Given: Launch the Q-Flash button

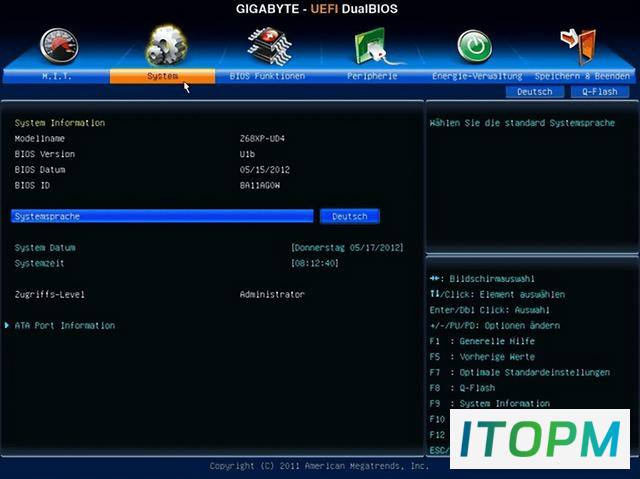Looking at the screenshot, I should [600, 92].
